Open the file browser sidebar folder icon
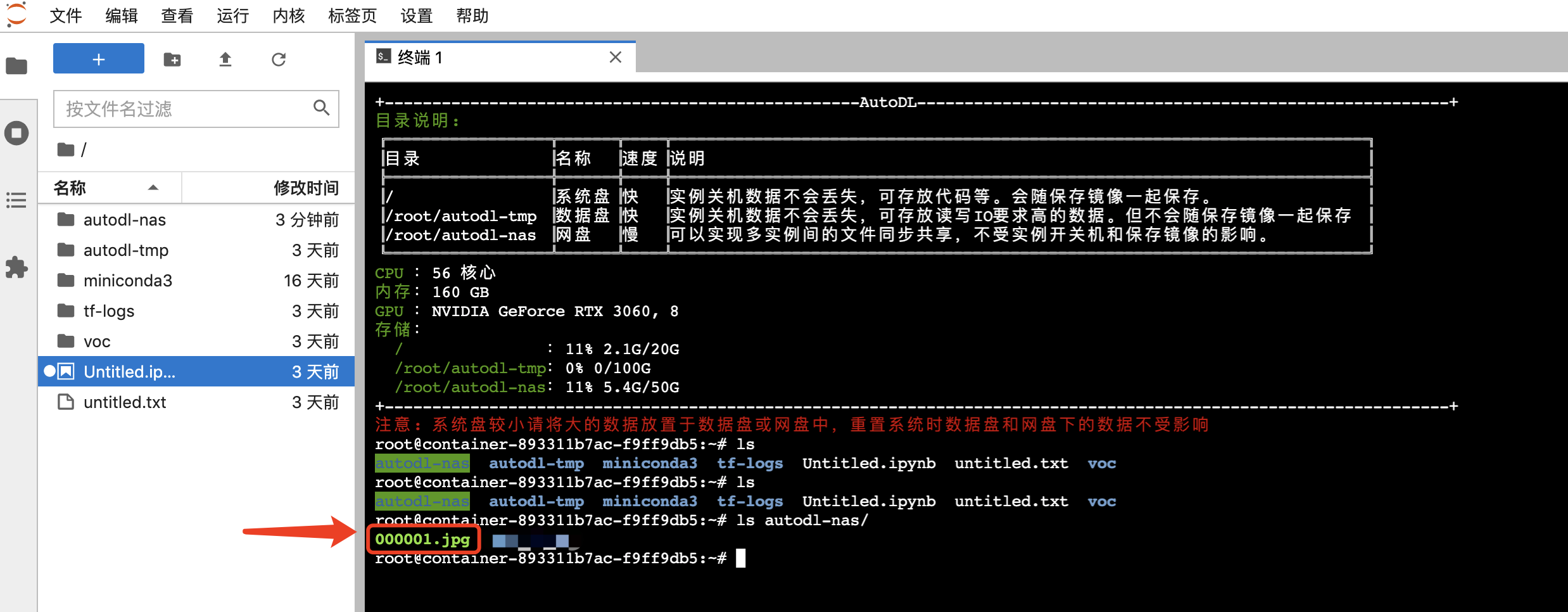The width and height of the screenshot is (1568, 612). coord(16,66)
